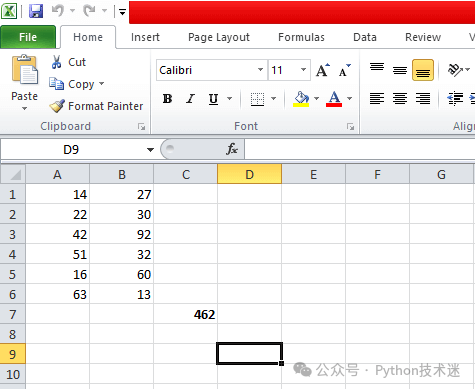Image resolution: width=475 pixels, height=389 pixels.
Task: Select the cell containing 462
Action: tap(186, 314)
